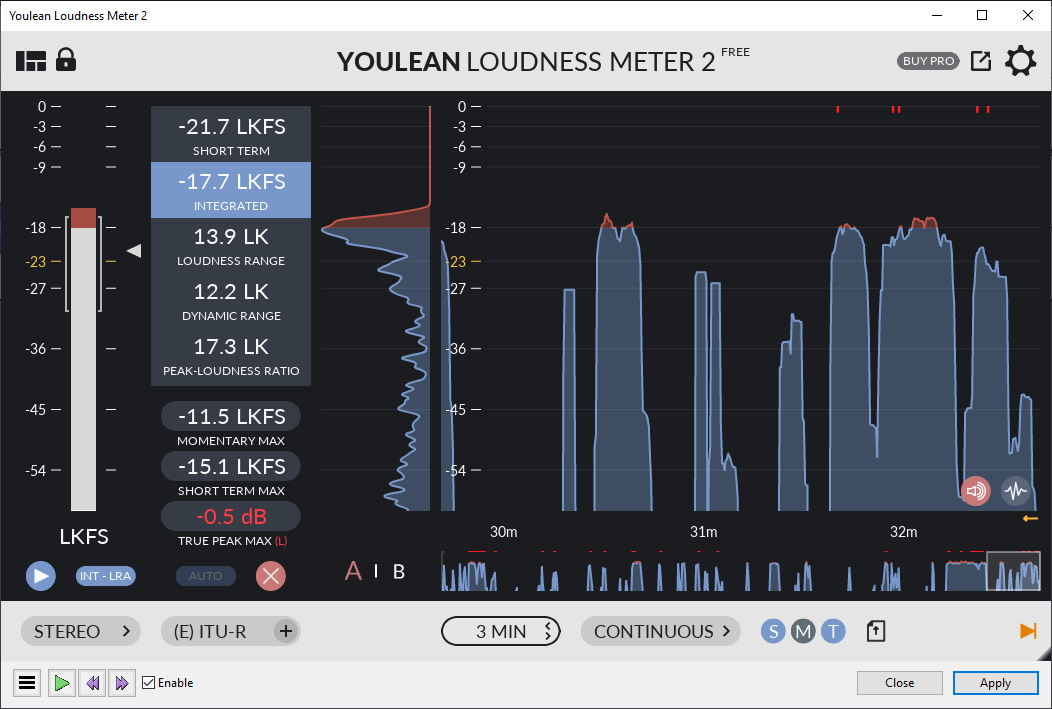Open the settings gear icon
This screenshot has width=1052, height=709.
(1020, 61)
